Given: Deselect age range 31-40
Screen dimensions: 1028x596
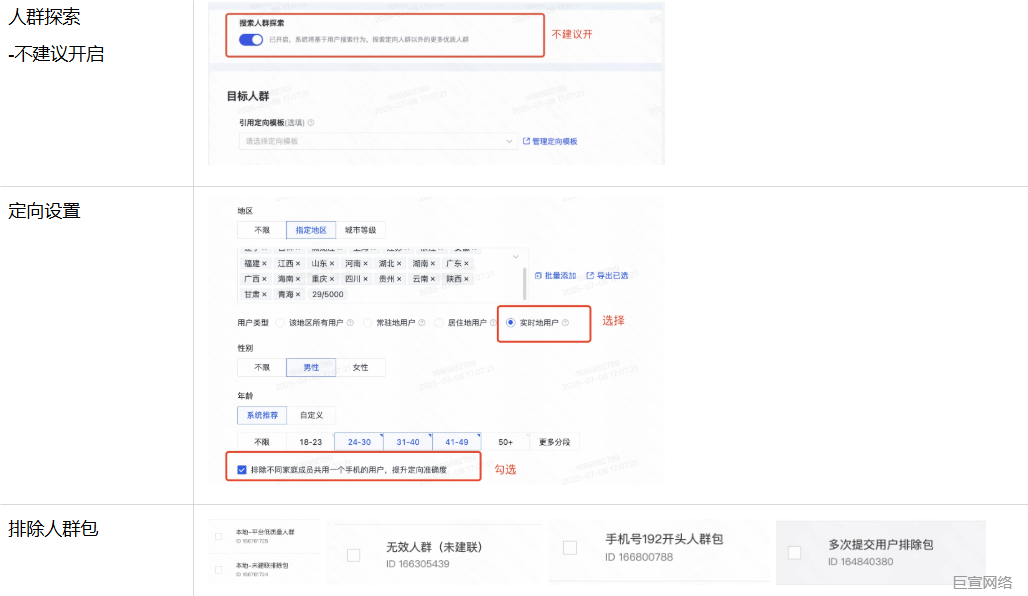Looking at the screenshot, I should pos(408,442).
